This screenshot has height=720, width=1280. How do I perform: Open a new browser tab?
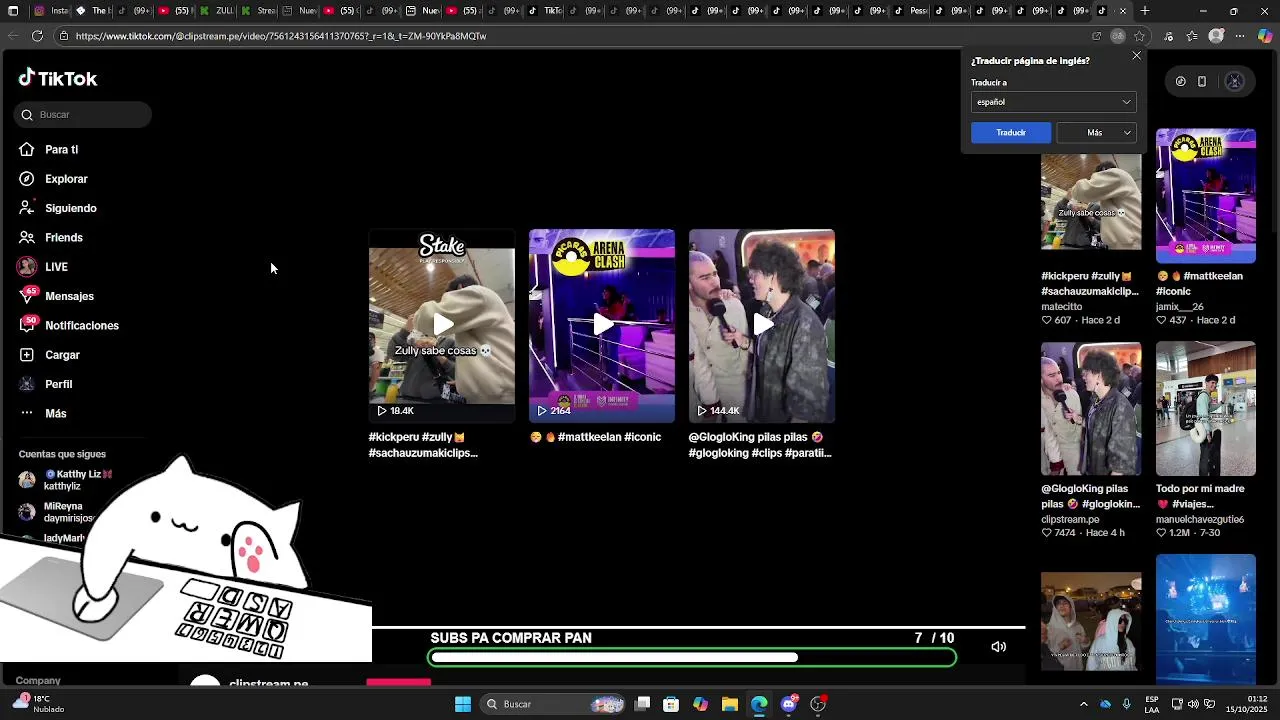[x=1145, y=11]
